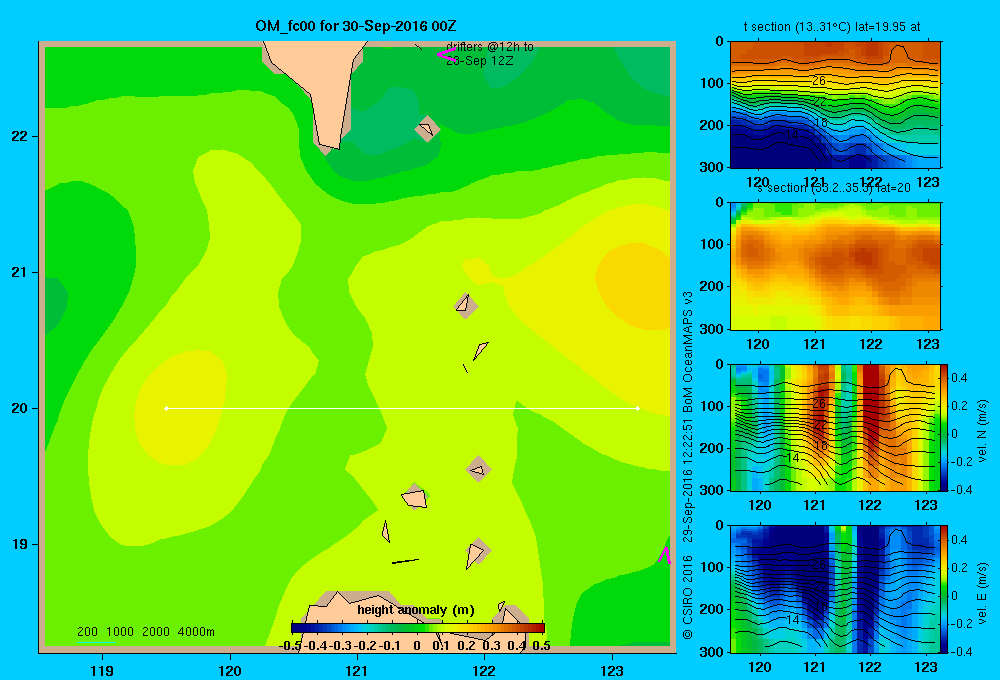Click the map title 'OM_fc00 for 30-Sep-2016 00Z'
The height and width of the screenshot is (680, 1000).
(x=355, y=26)
